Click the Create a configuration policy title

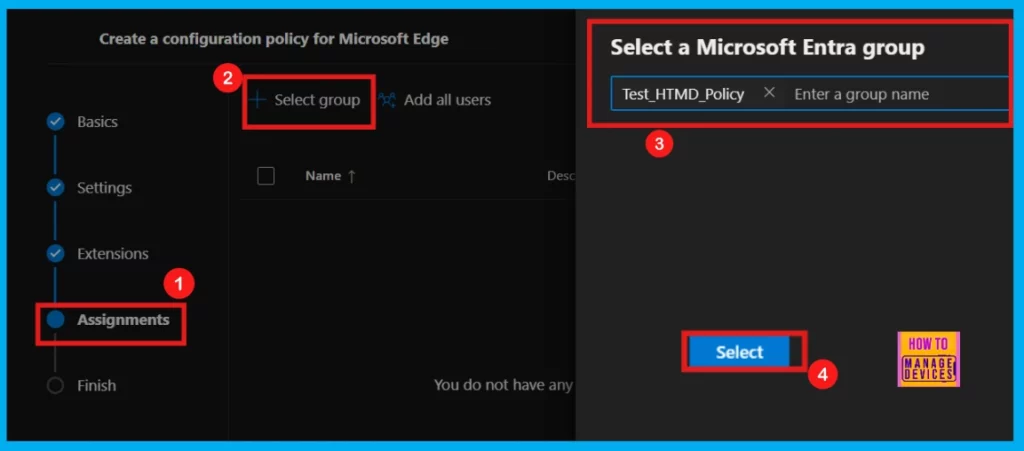click(274, 39)
